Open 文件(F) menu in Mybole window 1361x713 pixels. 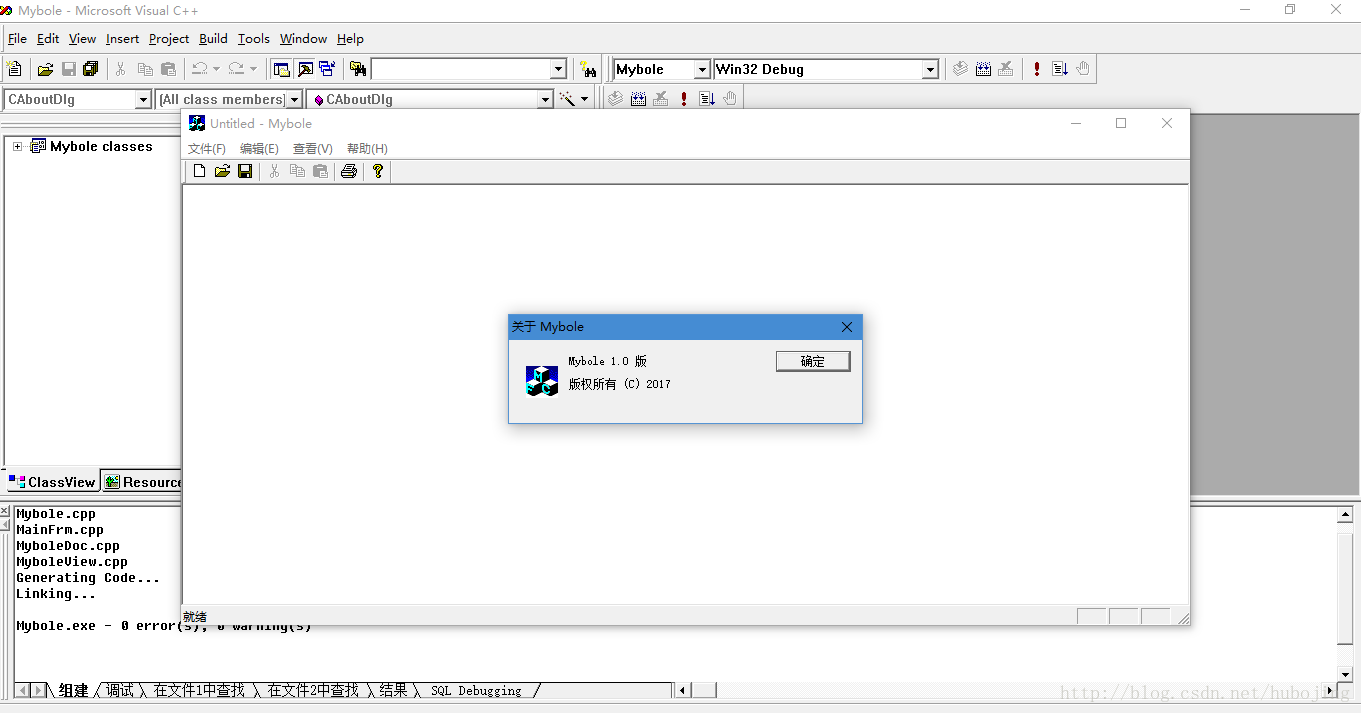[207, 148]
